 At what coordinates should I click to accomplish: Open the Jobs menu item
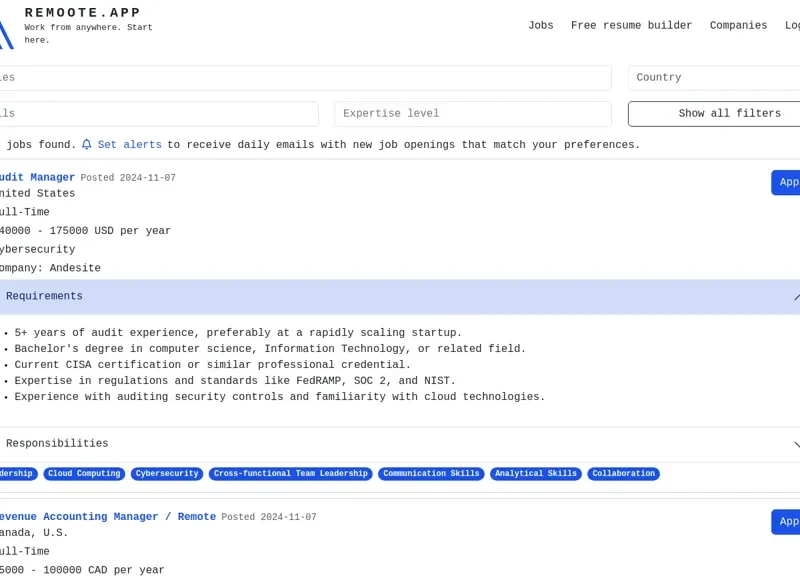540,25
